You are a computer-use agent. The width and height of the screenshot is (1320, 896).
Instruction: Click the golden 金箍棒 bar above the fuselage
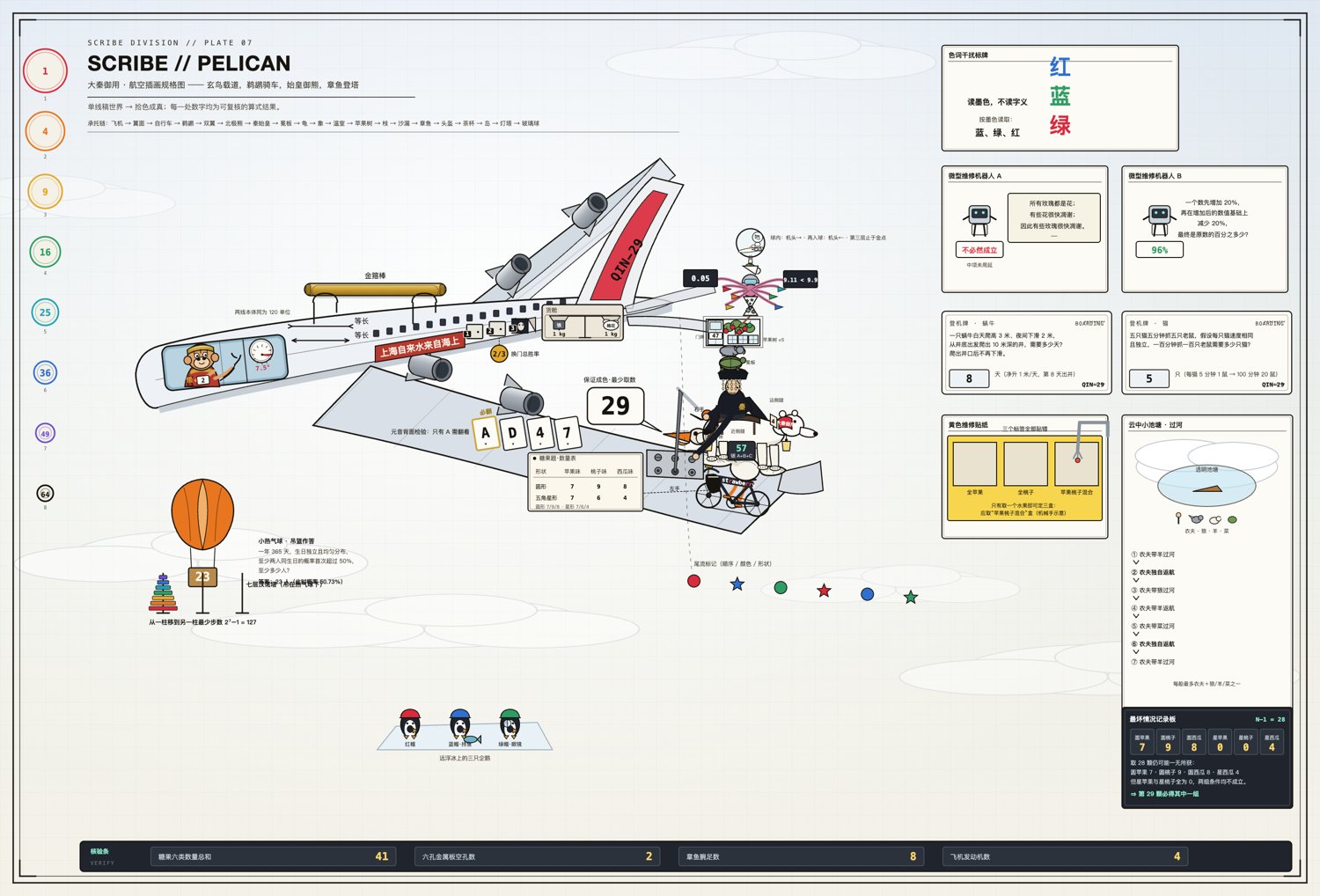[375, 290]
